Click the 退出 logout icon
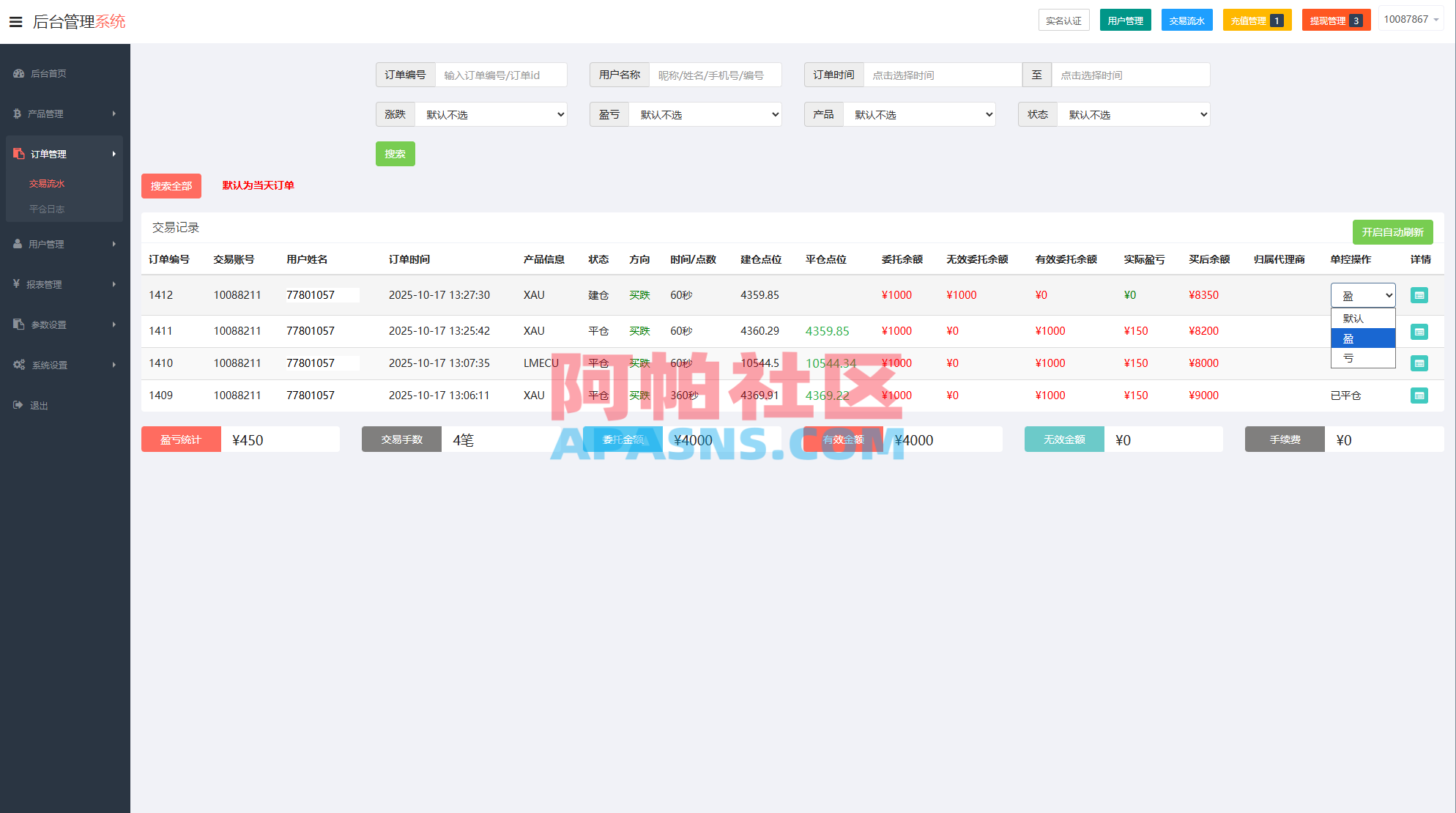Screen dimensions: 1456x813 [x=18, y=405]
